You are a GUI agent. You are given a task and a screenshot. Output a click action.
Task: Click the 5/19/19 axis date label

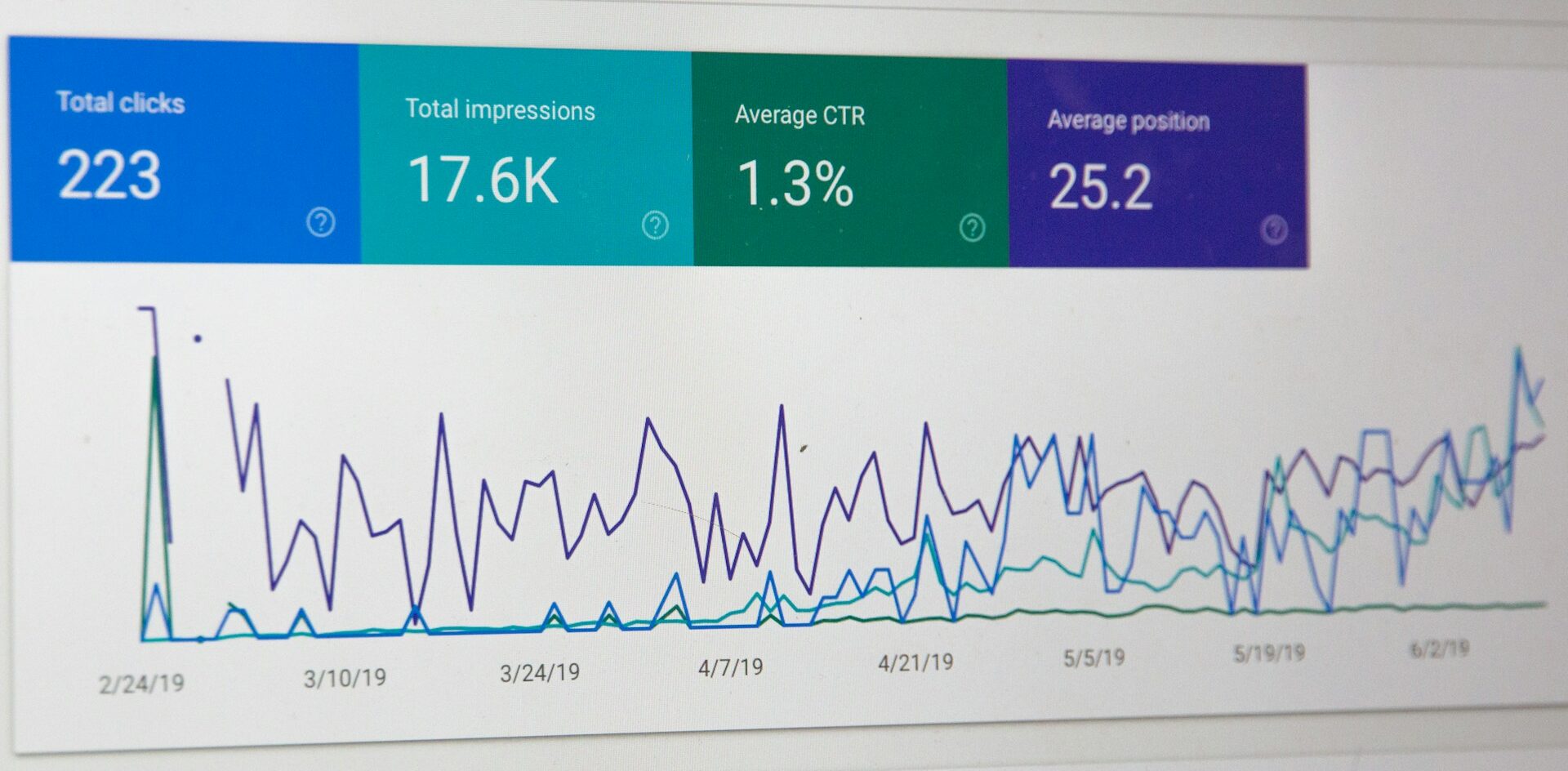point(1269,653)
